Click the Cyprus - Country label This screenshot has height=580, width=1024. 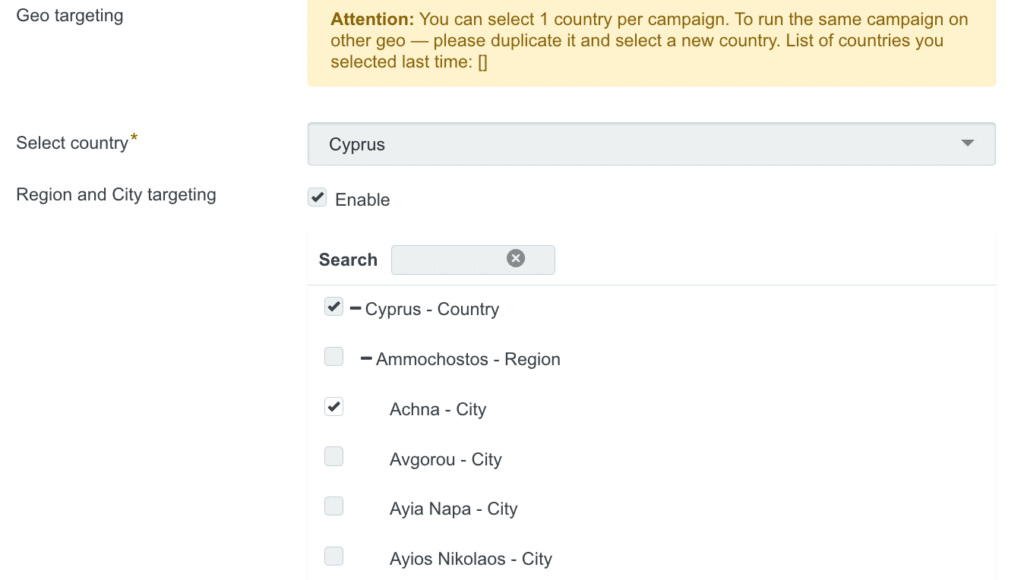pos(432,309)
